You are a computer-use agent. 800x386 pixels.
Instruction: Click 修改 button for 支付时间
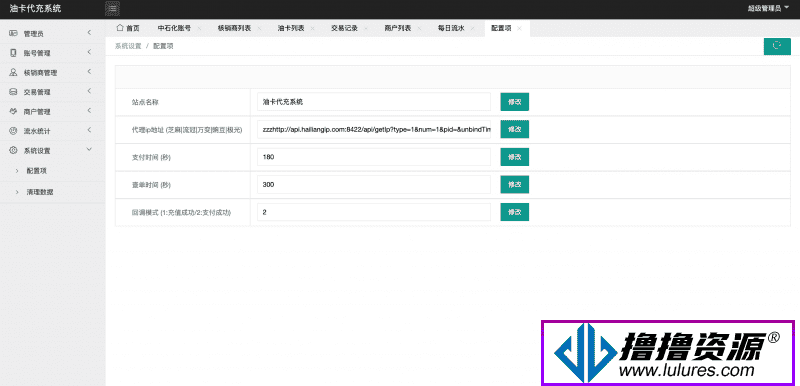[x=514, y=157]
